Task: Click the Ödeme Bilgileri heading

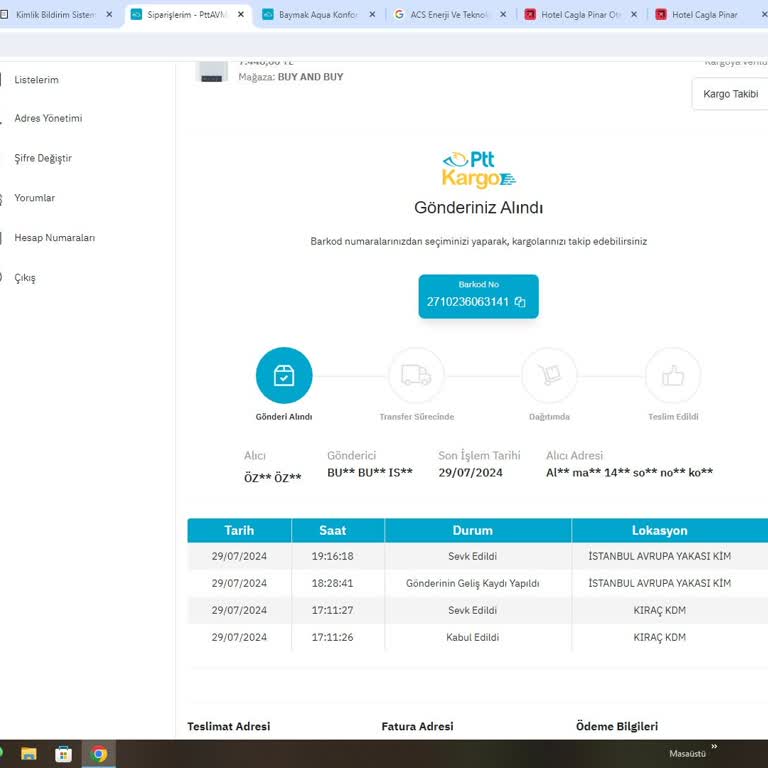Action: pyautogui.click(x=617, y=726)
